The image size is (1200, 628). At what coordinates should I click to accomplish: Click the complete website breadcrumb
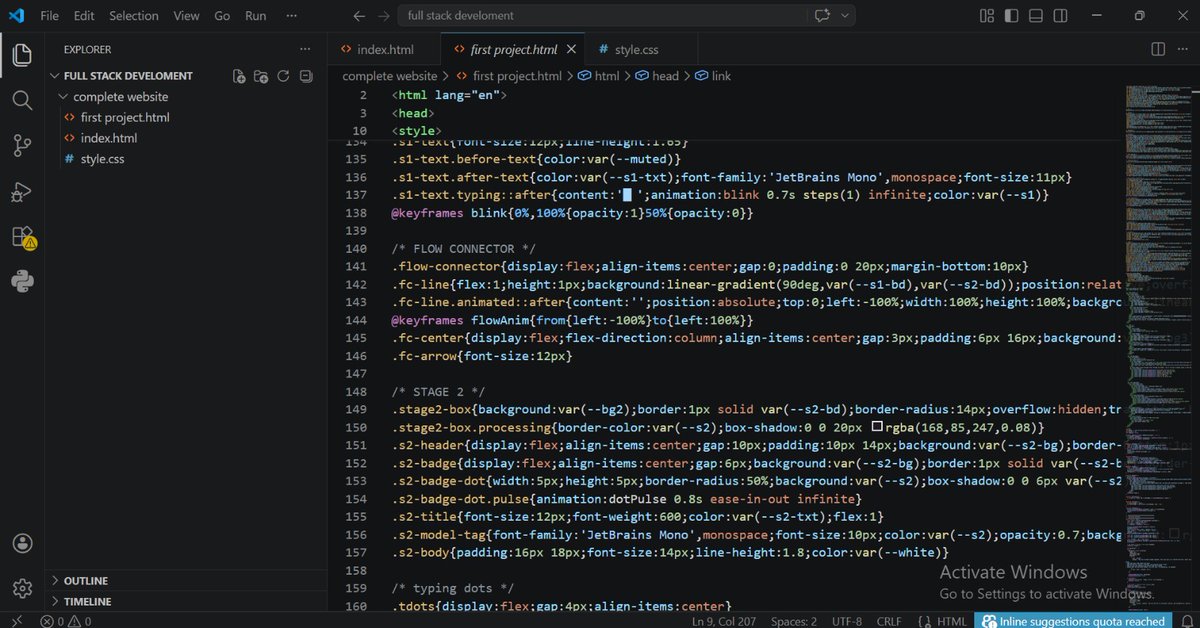(389, 76)
